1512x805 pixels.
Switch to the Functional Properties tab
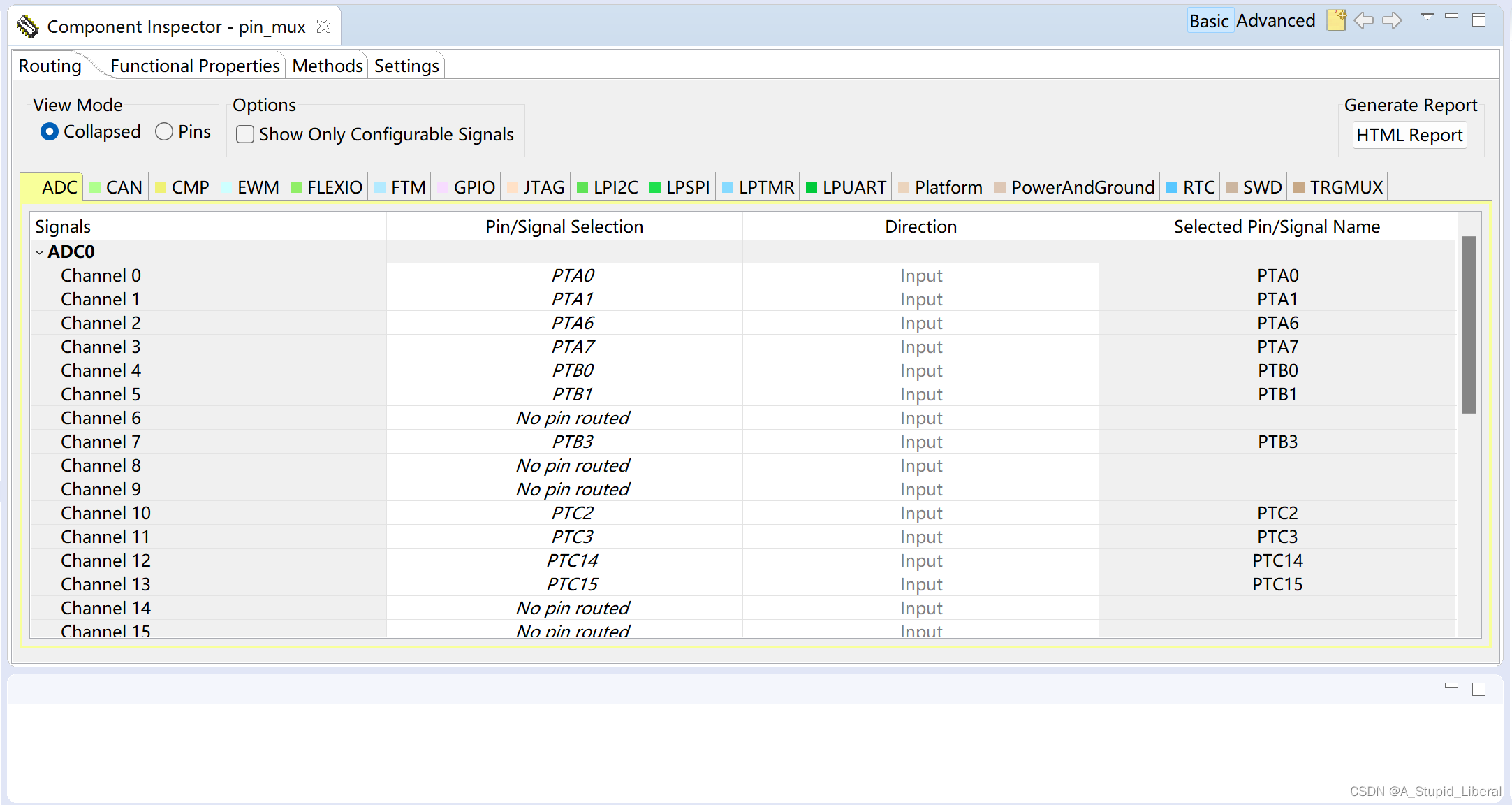(195, 66)
